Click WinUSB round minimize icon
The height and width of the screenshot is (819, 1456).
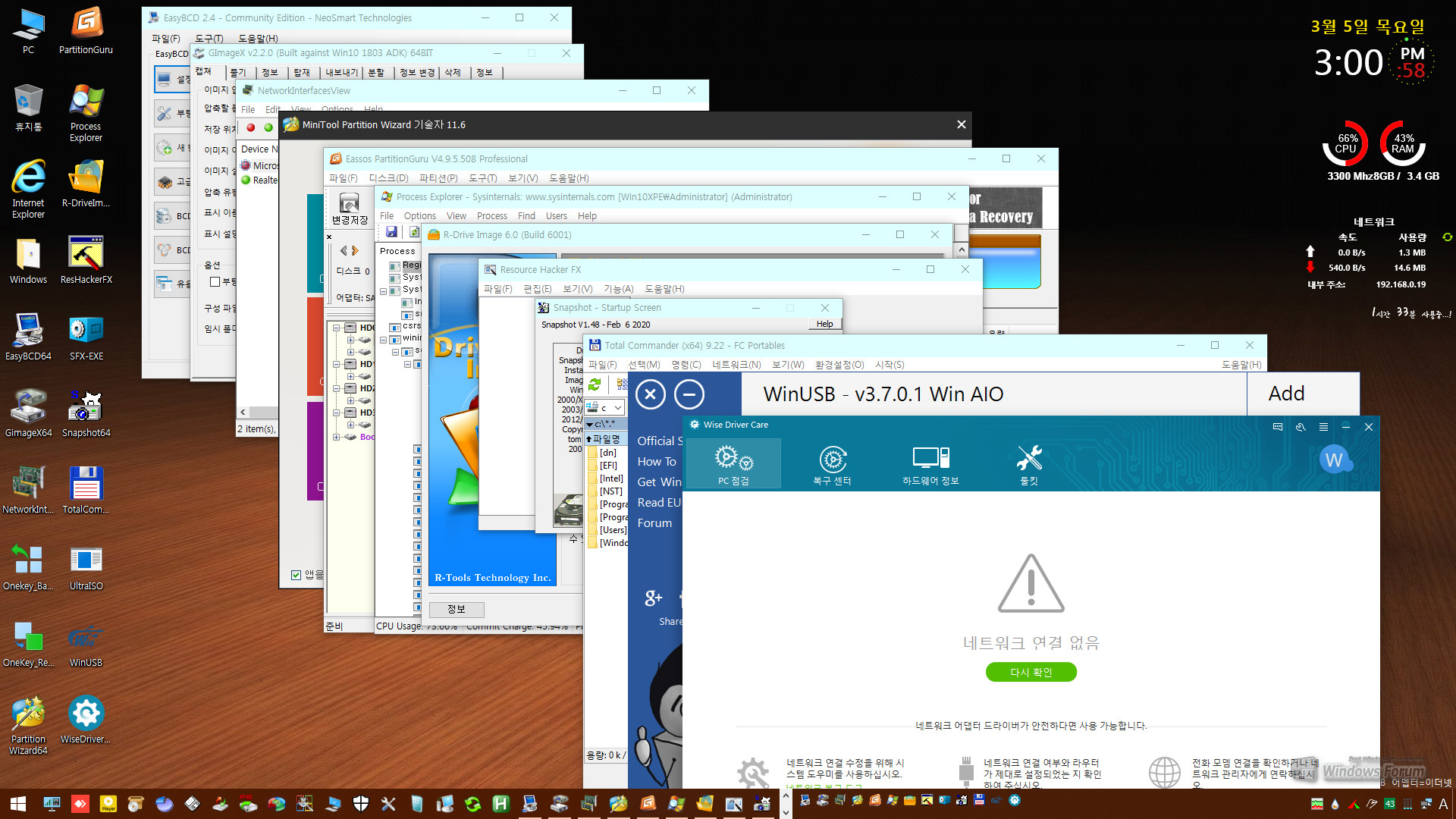click(x=689, y=394)
